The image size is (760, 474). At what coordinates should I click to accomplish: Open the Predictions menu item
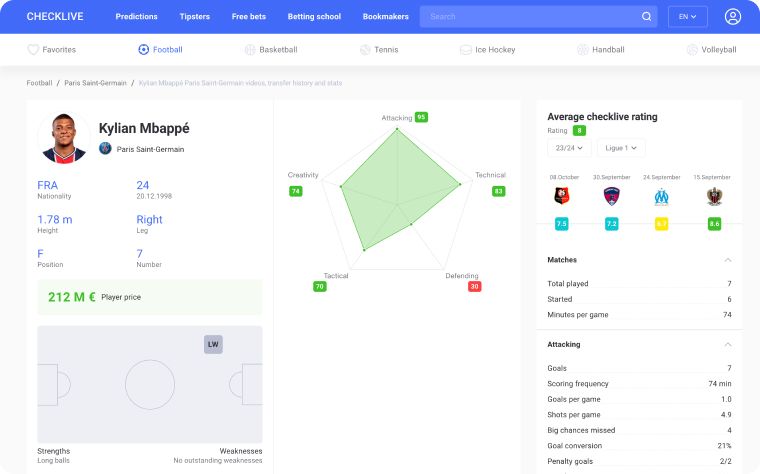pos(136,16)
